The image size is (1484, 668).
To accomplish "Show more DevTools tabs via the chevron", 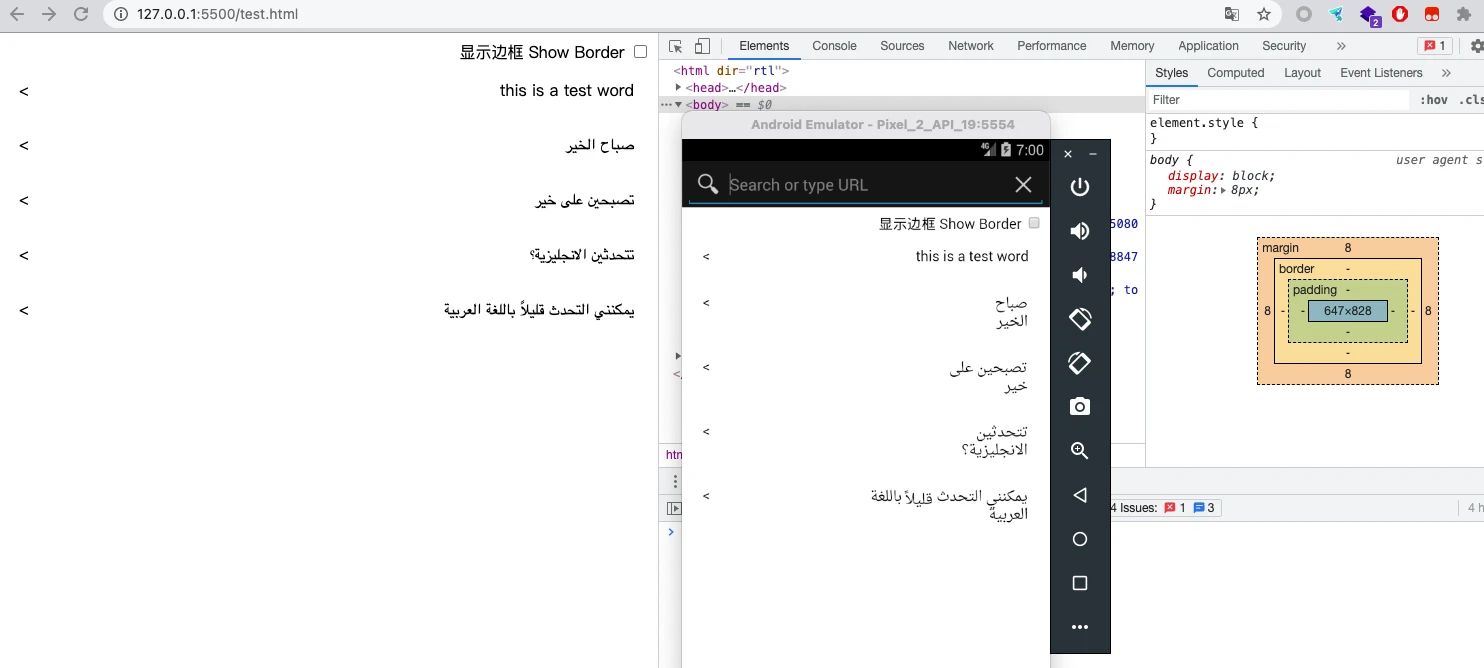I will click(x=1341, y=46).
